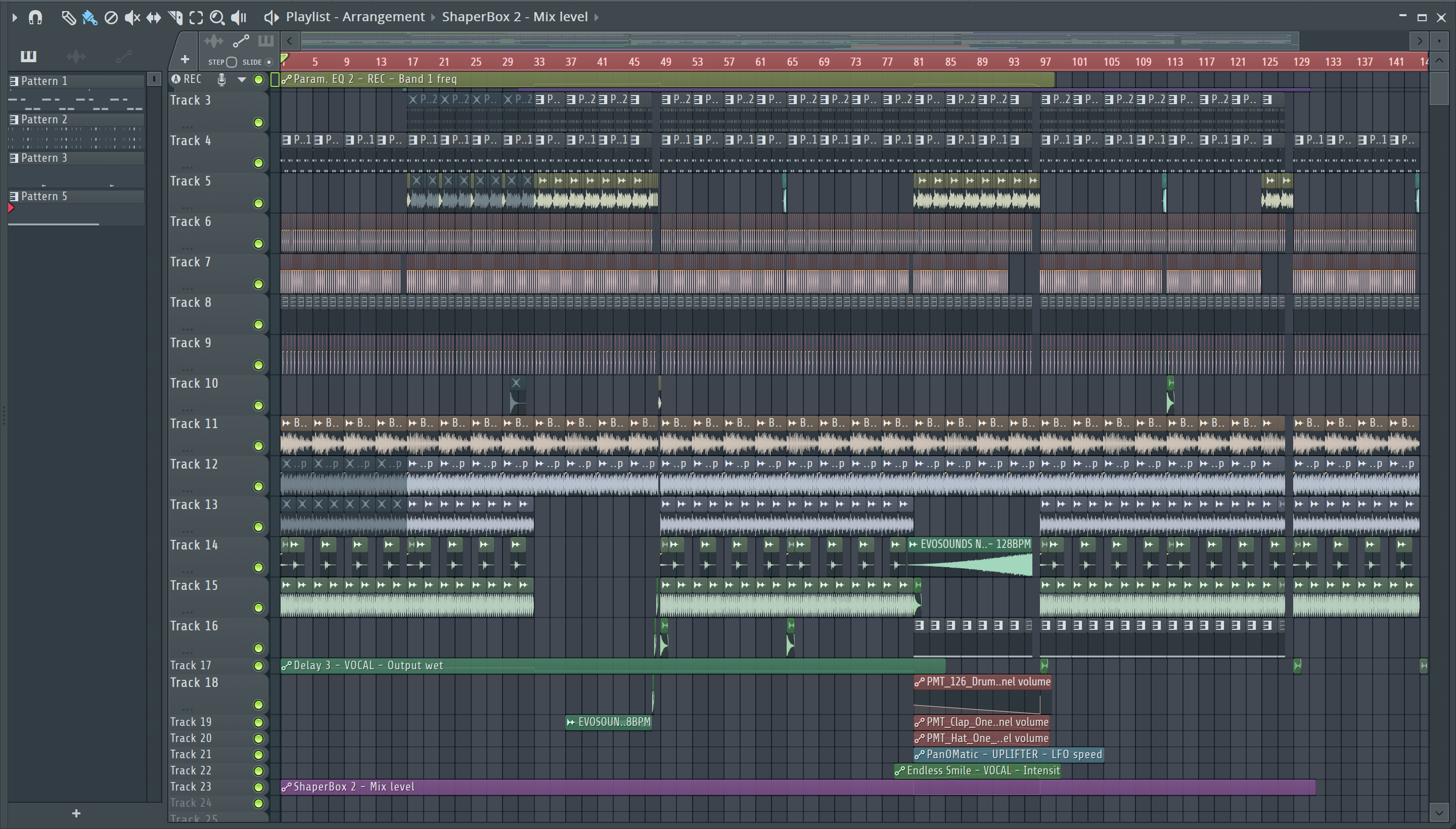Image resolution: width=1456 pixels, height=829 pixels.
Task: Toggle the magnet snap-to-grid icon
Action: click(35, 18)
